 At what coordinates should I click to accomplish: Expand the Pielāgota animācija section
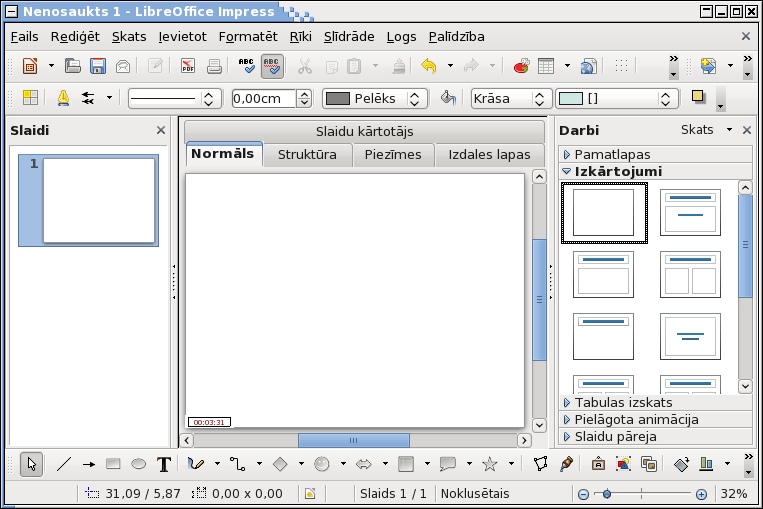(655, 420)
